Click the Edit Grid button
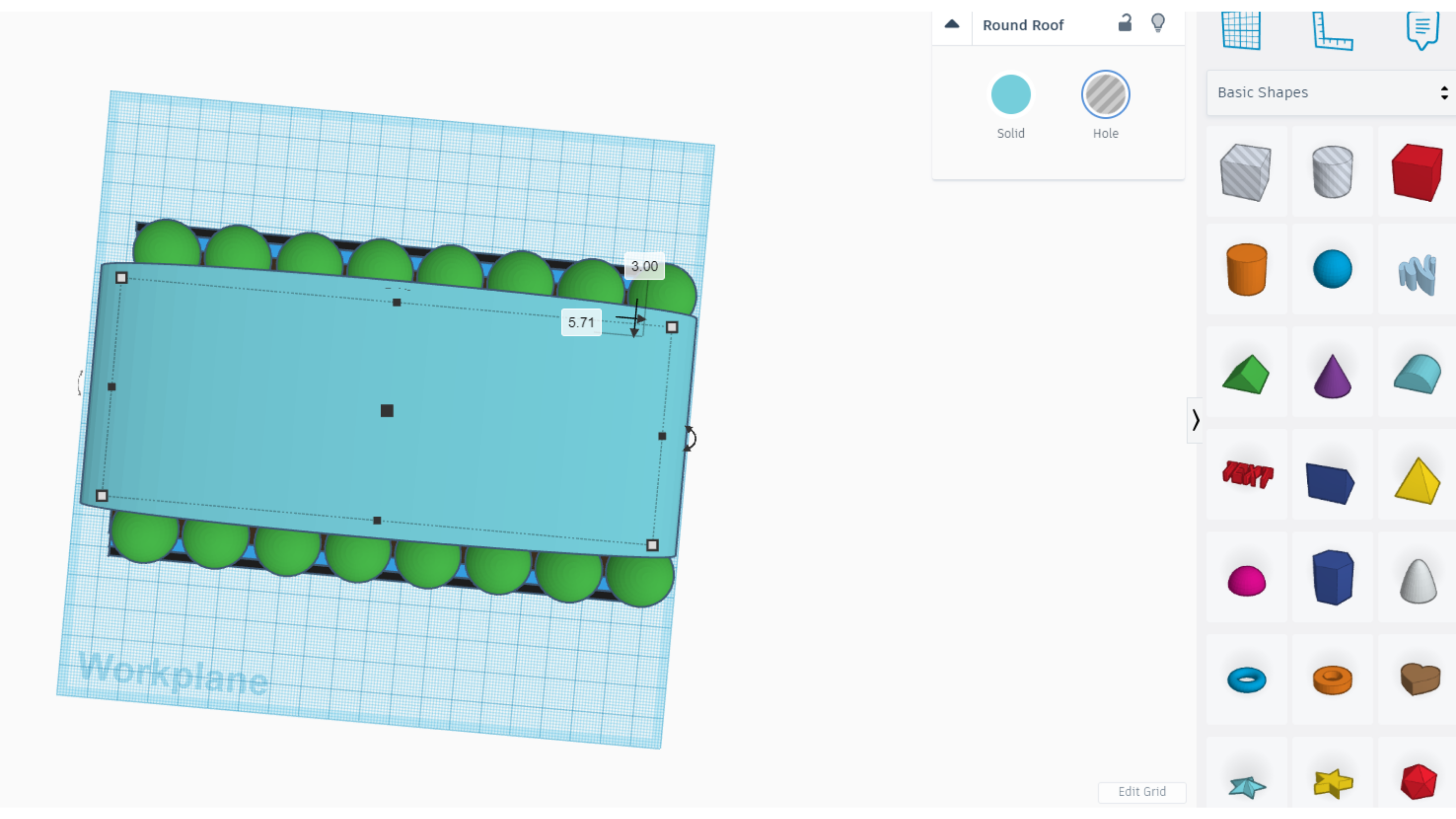Image resolution: width=1456 pixels, height=819 pixels. click(1141, 791)
